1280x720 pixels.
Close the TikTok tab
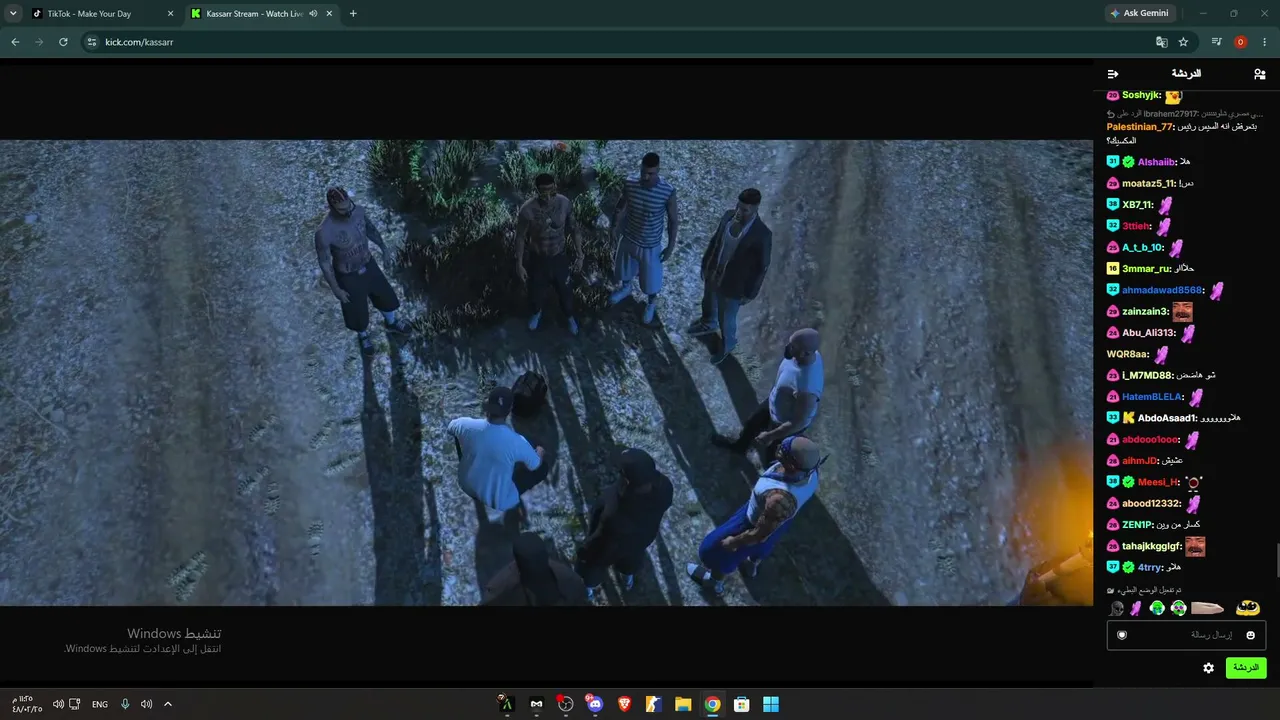pos(170,14)
